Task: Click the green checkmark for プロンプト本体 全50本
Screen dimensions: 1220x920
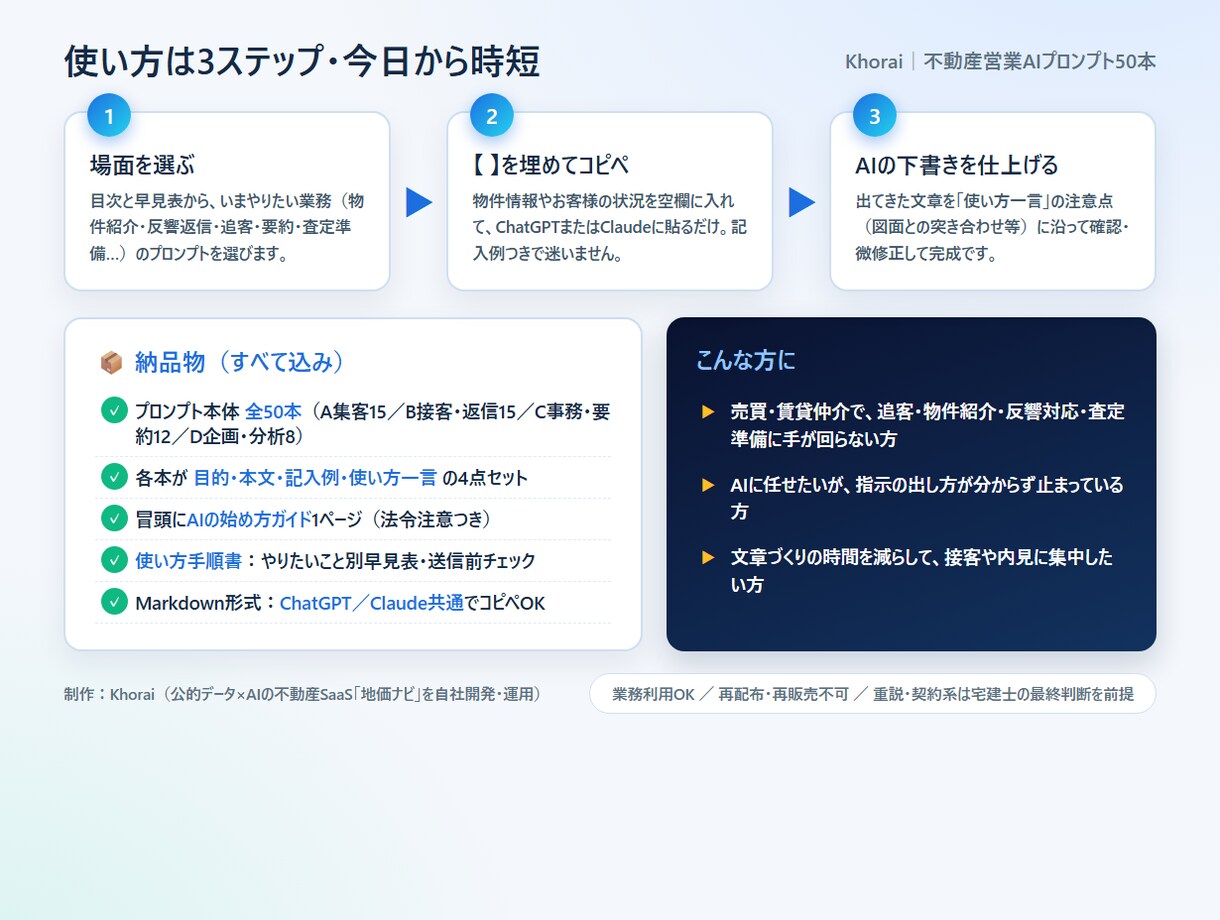Action: [x=114, y=411]
